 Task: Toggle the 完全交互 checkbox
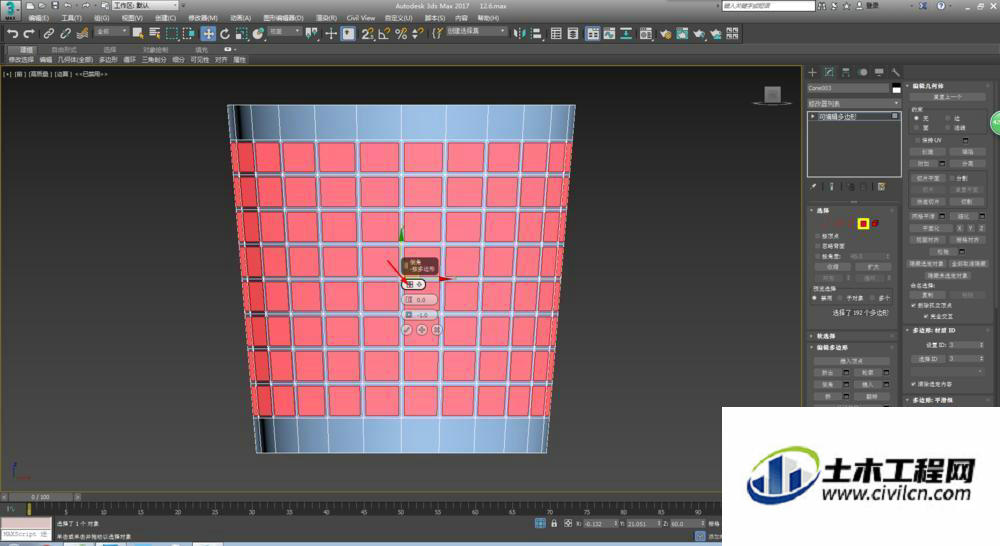point(925,316)
